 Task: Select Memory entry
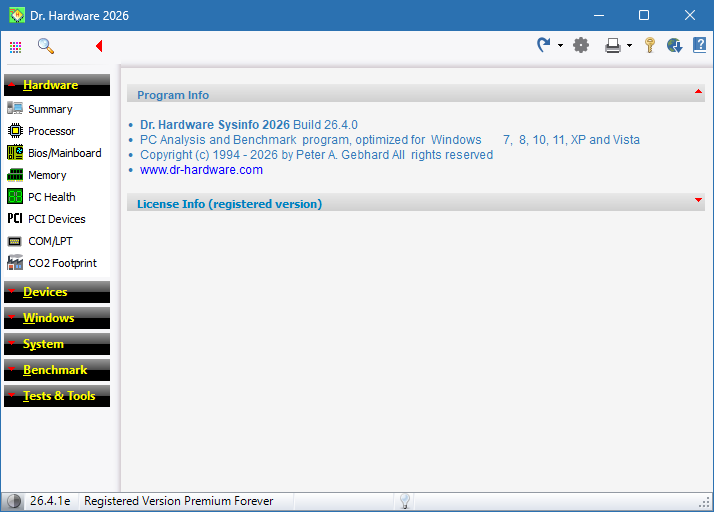pos(47,175)
